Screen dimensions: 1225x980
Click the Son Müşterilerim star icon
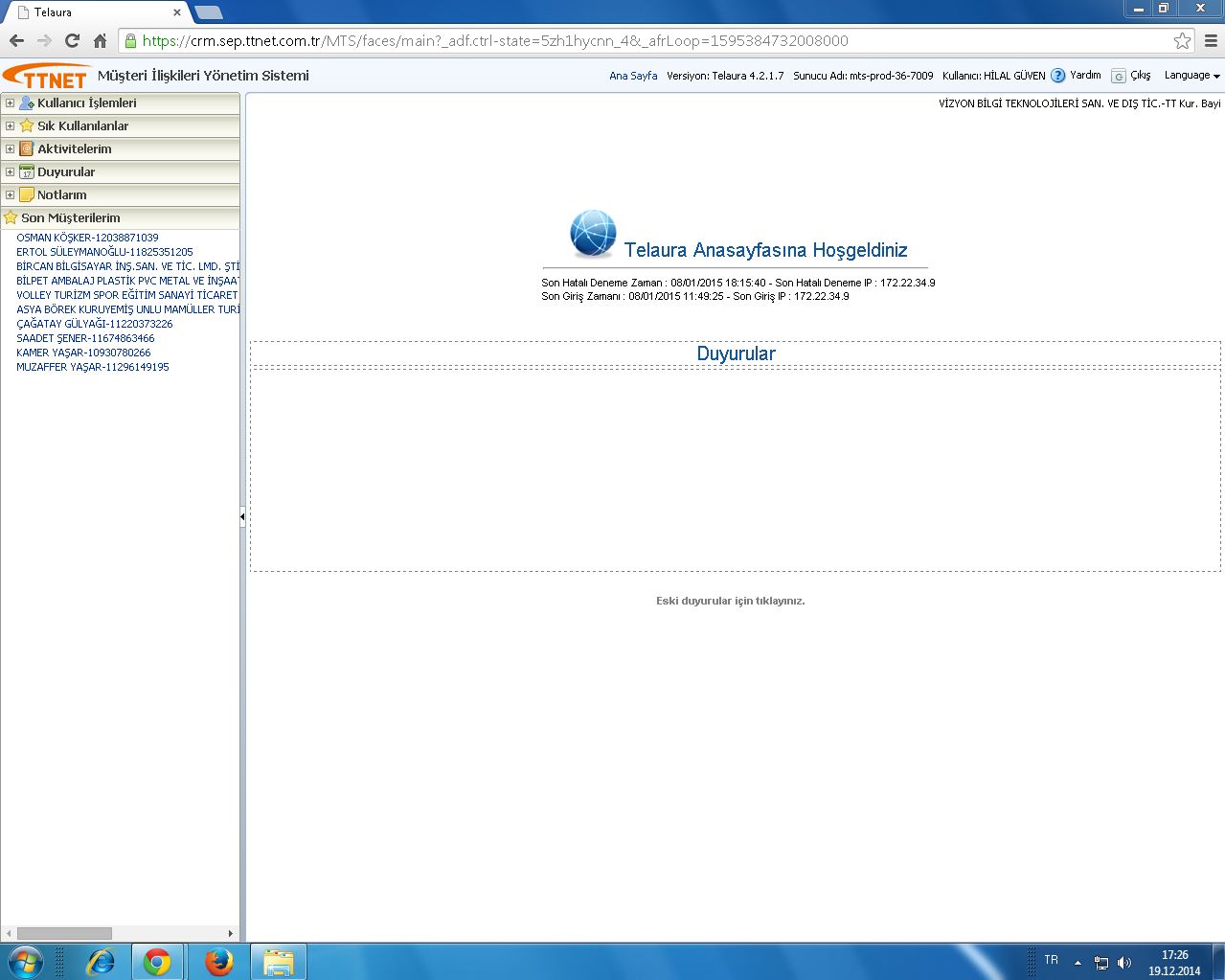11,217
